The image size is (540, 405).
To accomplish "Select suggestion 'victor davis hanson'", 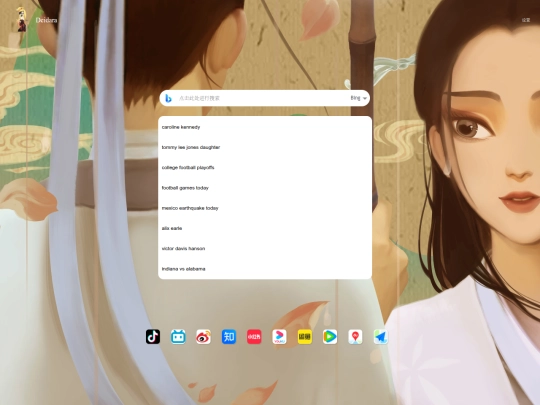I will click(265, 249).
